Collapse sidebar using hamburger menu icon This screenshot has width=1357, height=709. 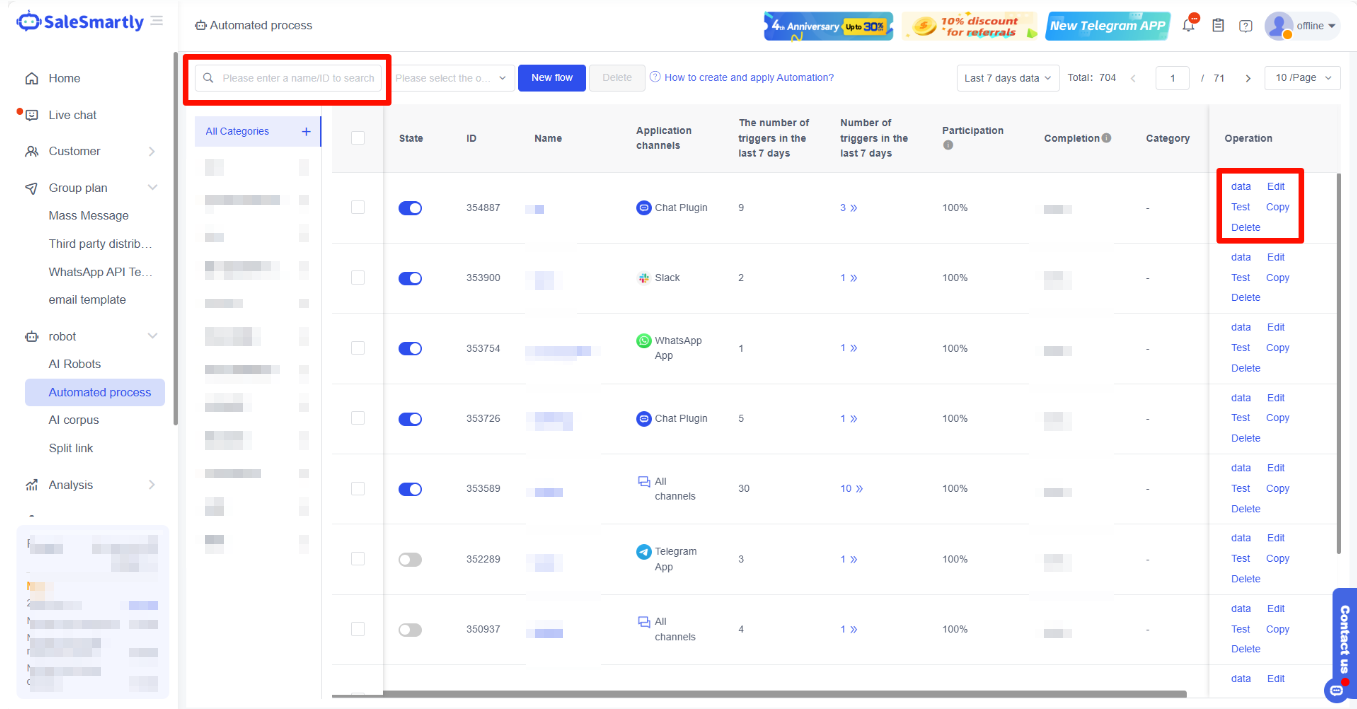(x=157, y=21)
